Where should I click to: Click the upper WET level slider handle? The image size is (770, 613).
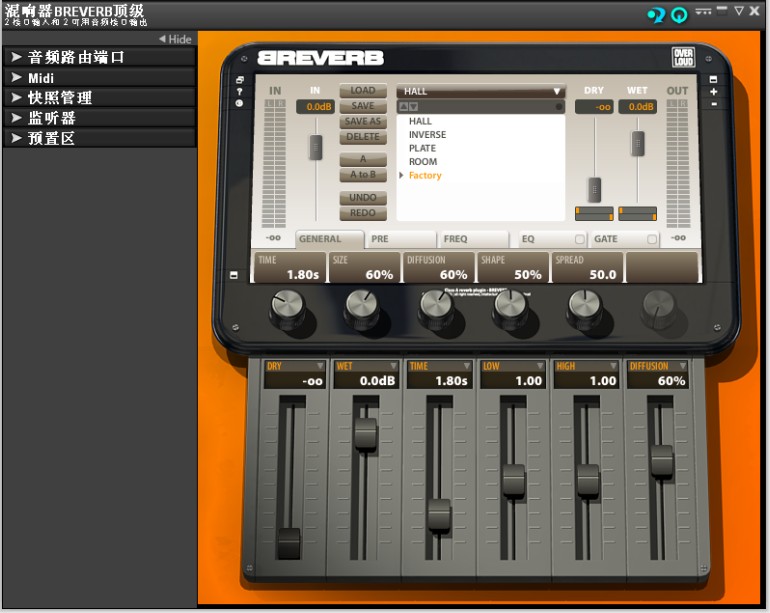pyautogui.click(x=637, y=143)
